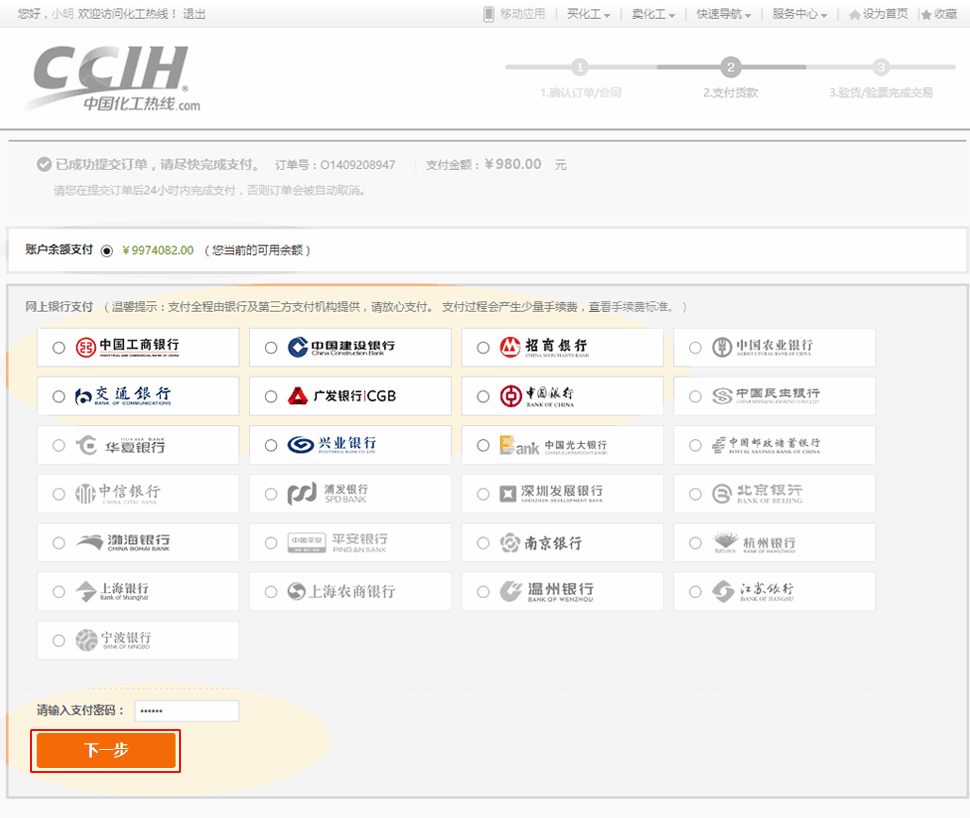Screen dimensions: 970x818
Task: Click the 广发银行 CGB logo
Action: (x=341, y=396)
